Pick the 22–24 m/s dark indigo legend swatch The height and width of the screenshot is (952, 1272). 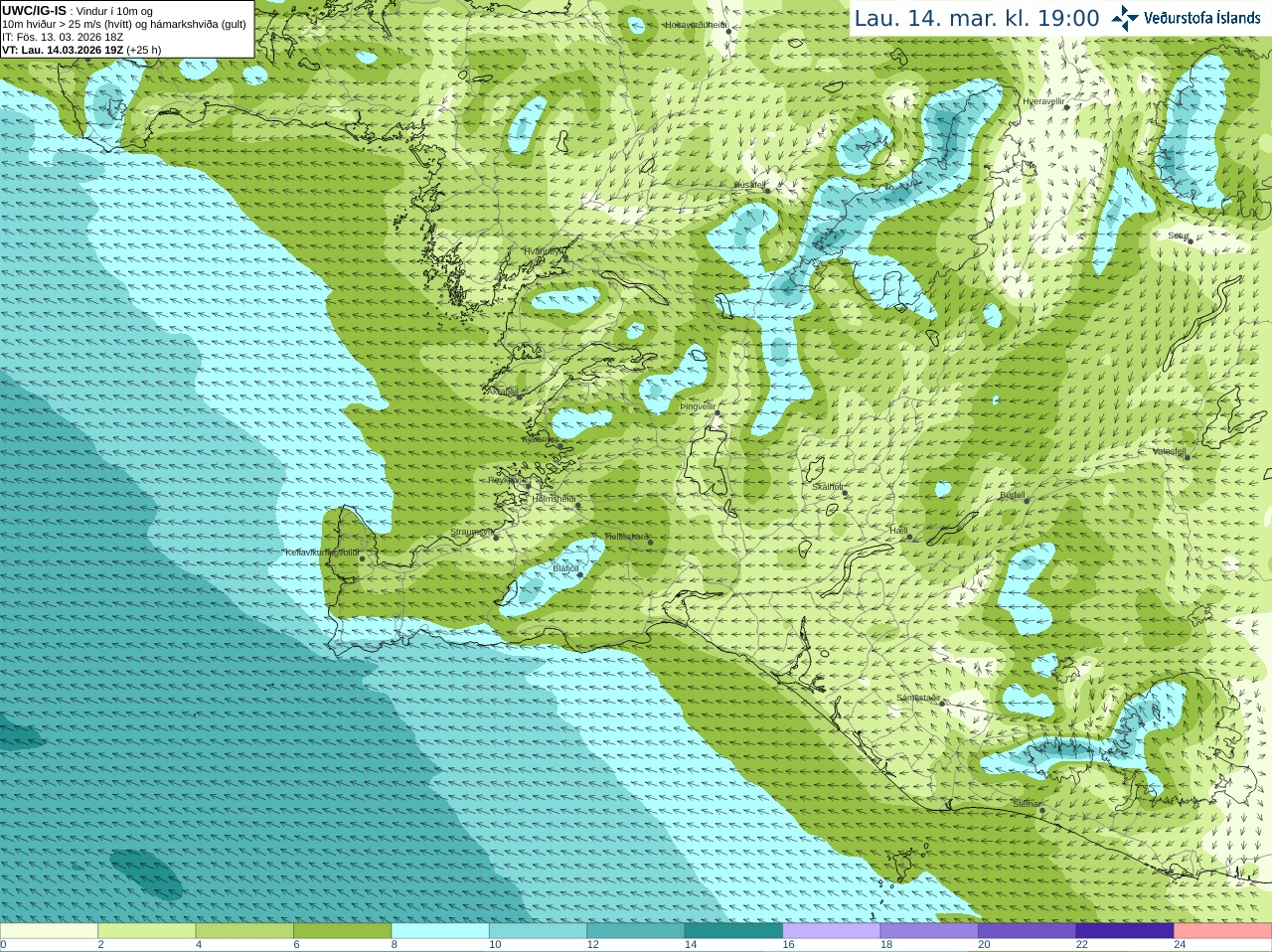point(1125,931)
